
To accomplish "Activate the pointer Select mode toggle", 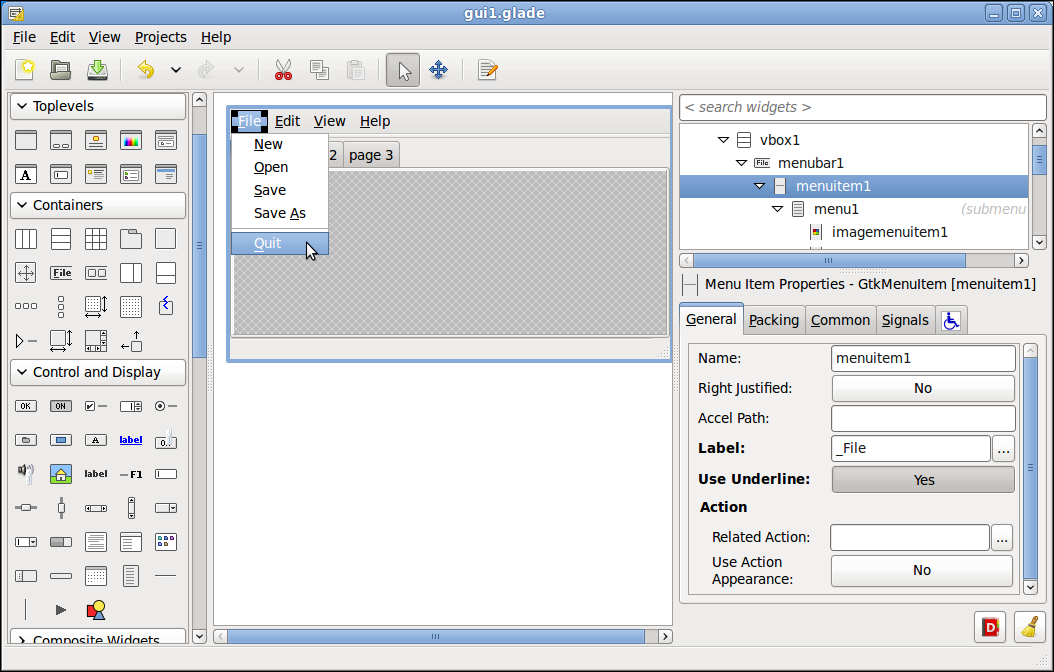I will [x=403, y=70].
